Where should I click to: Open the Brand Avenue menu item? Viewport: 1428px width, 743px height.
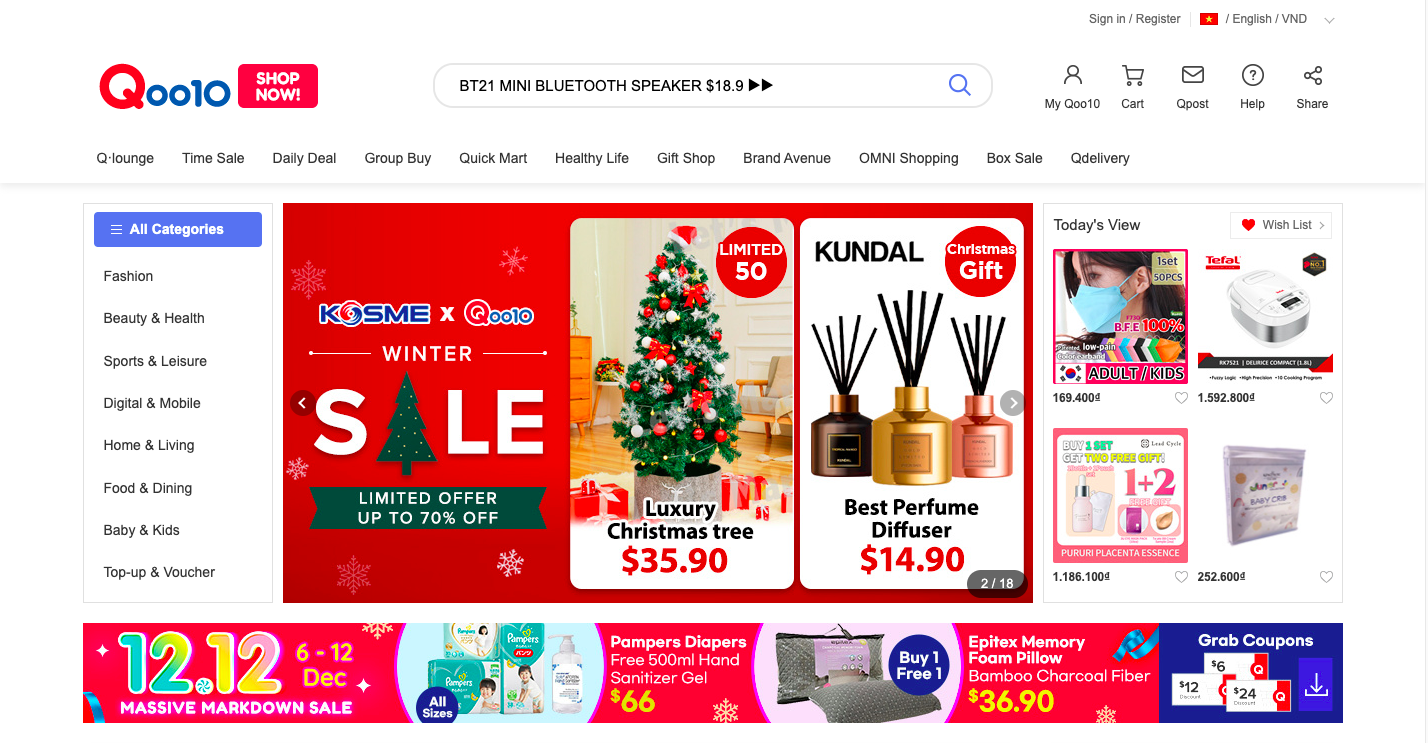click(x=787, y=158)
